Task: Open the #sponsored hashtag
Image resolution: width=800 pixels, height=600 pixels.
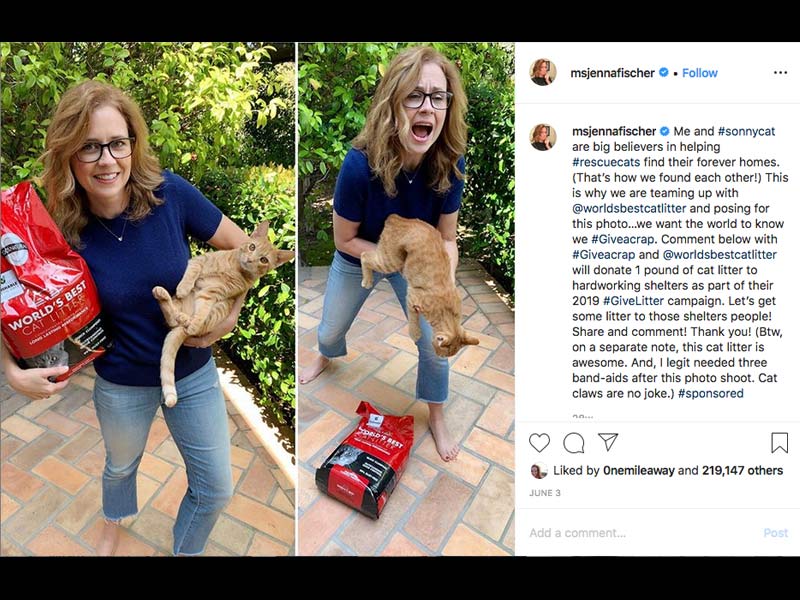Action: pyautogui.click(x=711, y=393)
